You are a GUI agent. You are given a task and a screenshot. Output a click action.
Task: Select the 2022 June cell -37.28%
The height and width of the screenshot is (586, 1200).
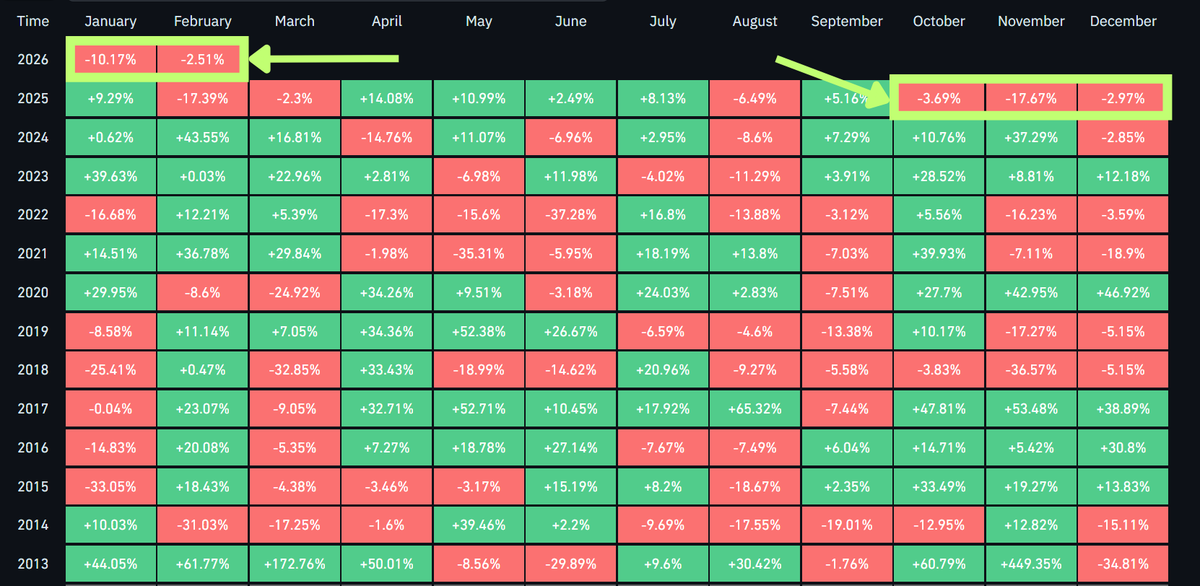click(x=570, y=214)
